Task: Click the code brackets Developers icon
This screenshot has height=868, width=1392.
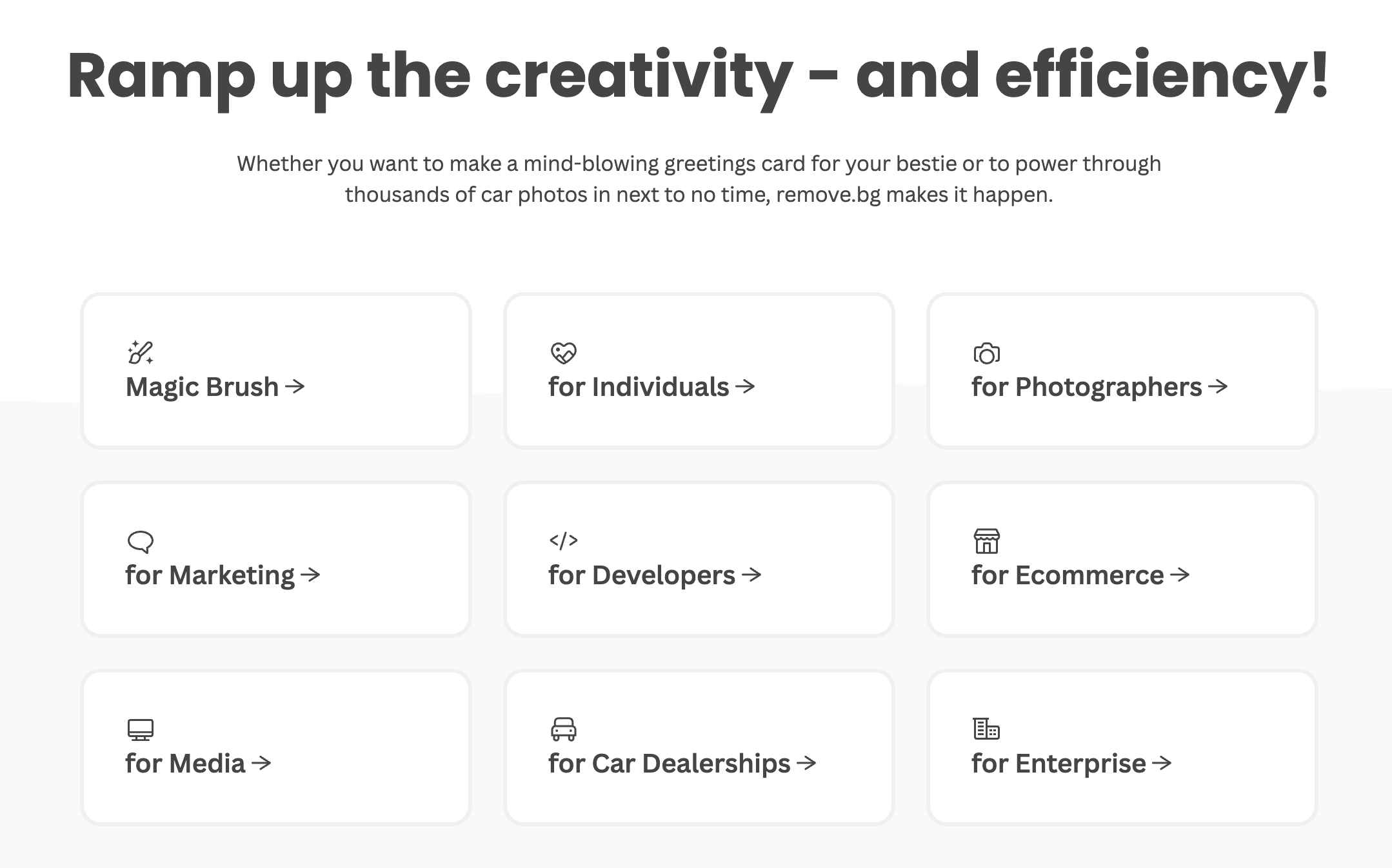Action: pos(563,540)
